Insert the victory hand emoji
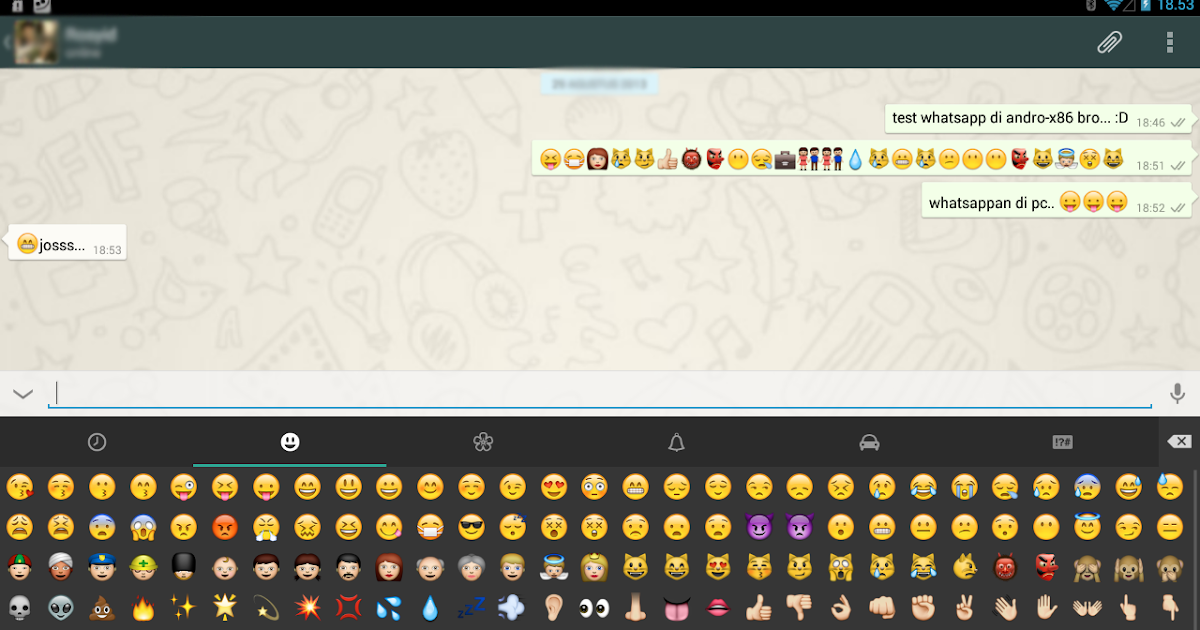 (x=962, y=606)
